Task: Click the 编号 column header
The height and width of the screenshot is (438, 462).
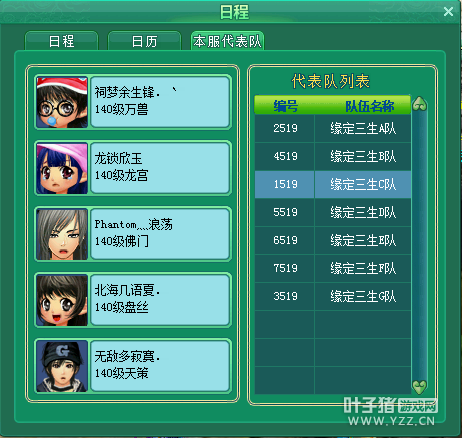Action: pos(285,106)
